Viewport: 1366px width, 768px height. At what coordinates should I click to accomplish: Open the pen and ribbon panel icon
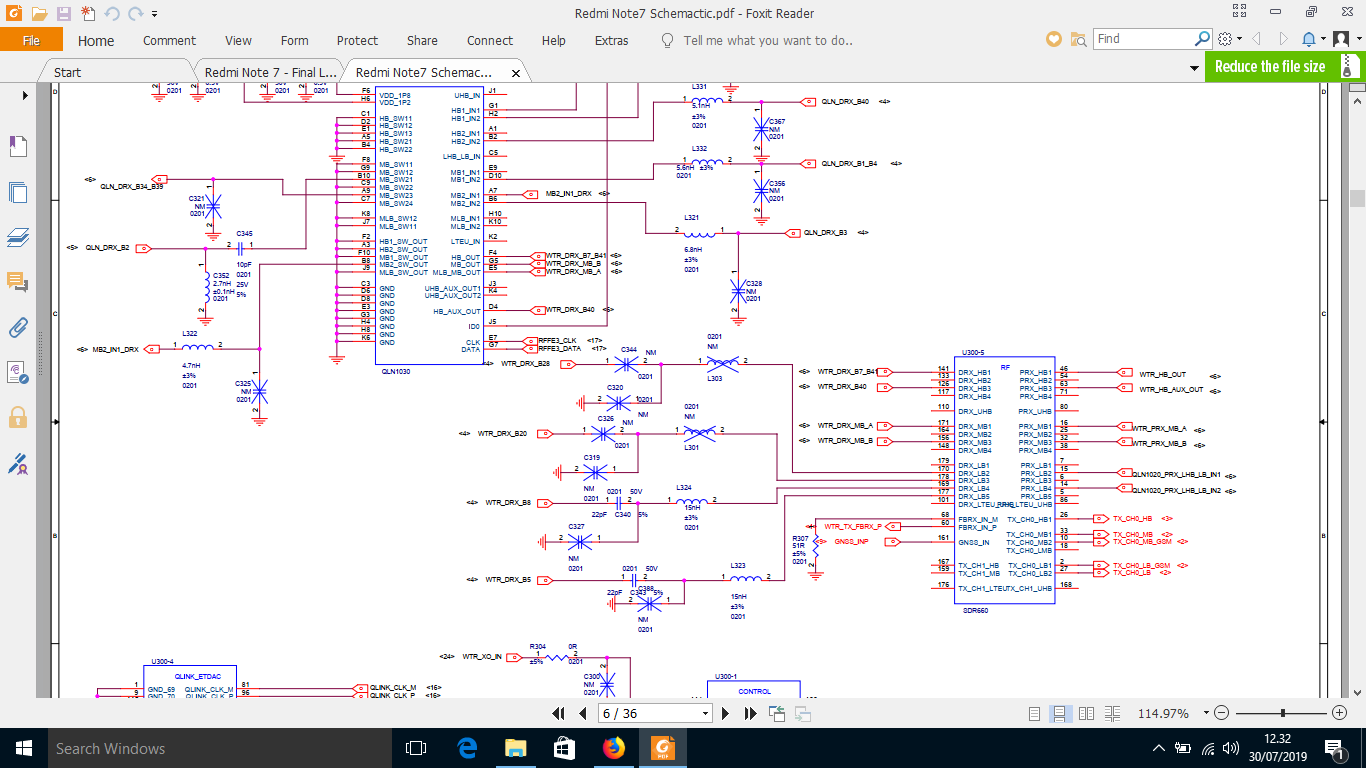tap(17, 464)
